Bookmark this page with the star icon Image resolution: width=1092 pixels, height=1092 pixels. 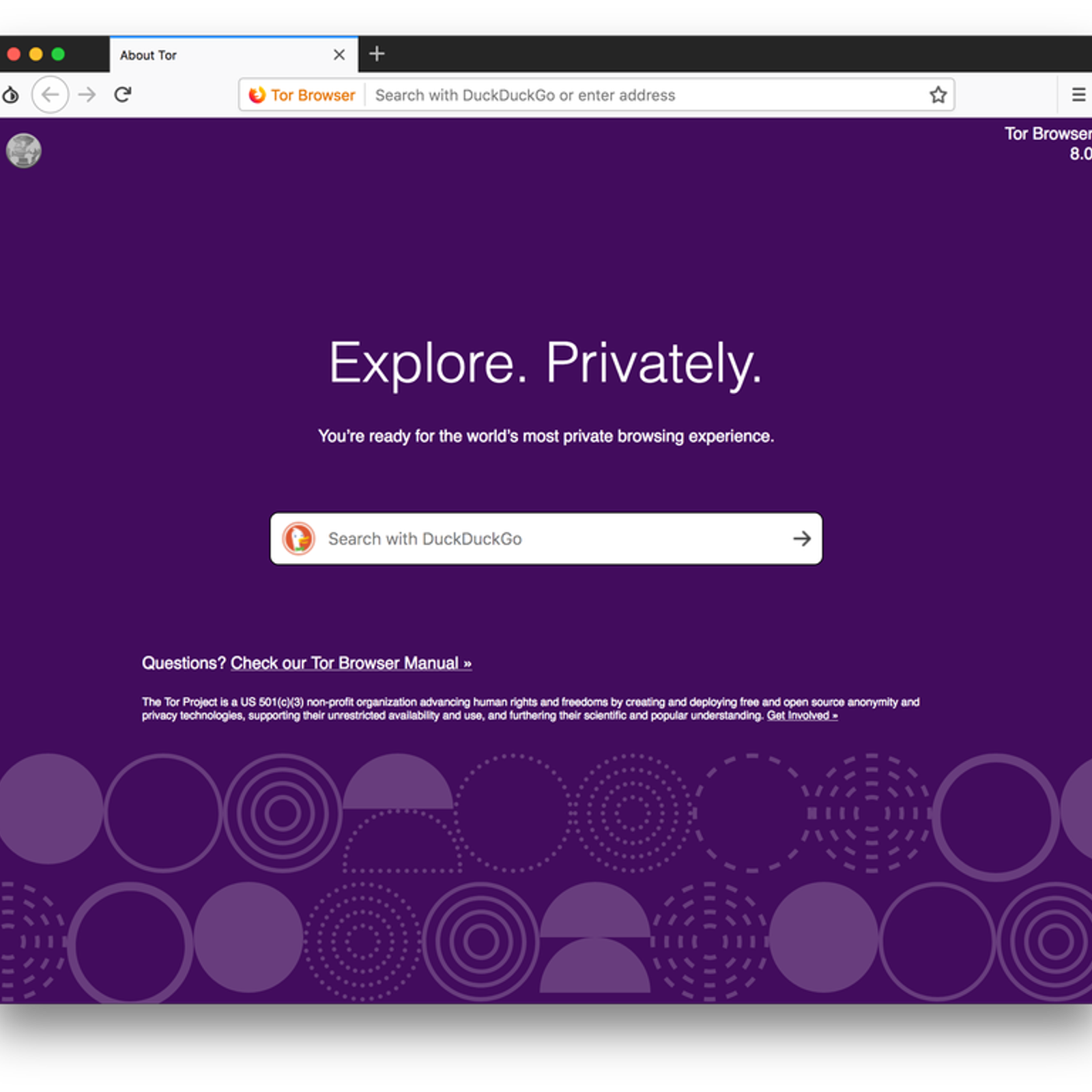click(x=938, y=95)
